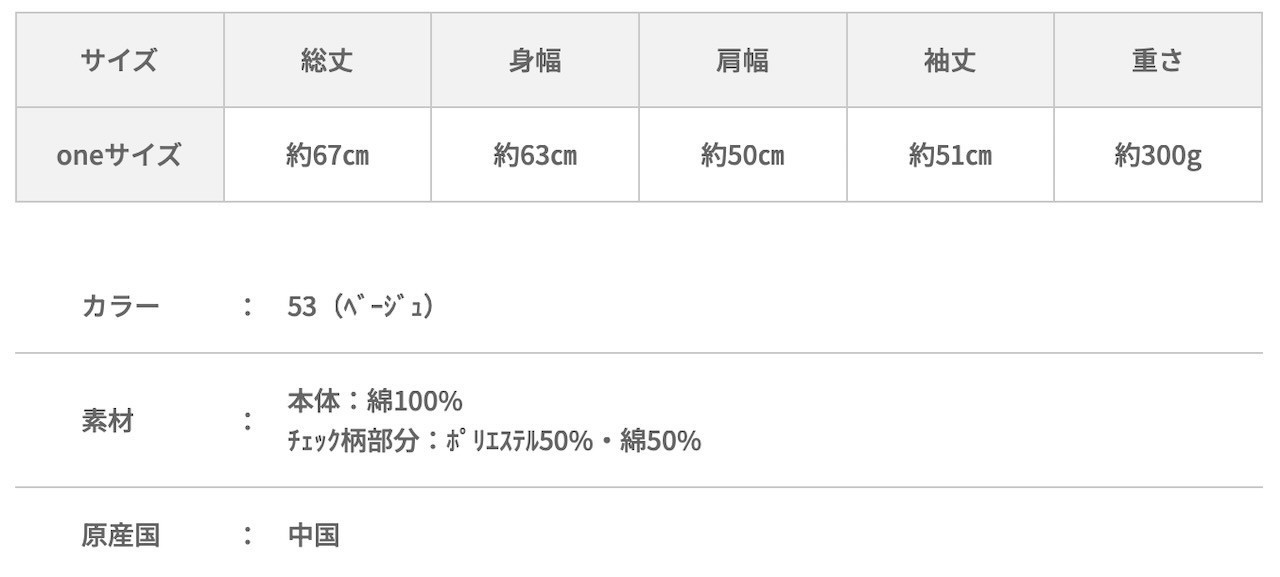Click the 約67cm length value

click(x=327, y=156)
